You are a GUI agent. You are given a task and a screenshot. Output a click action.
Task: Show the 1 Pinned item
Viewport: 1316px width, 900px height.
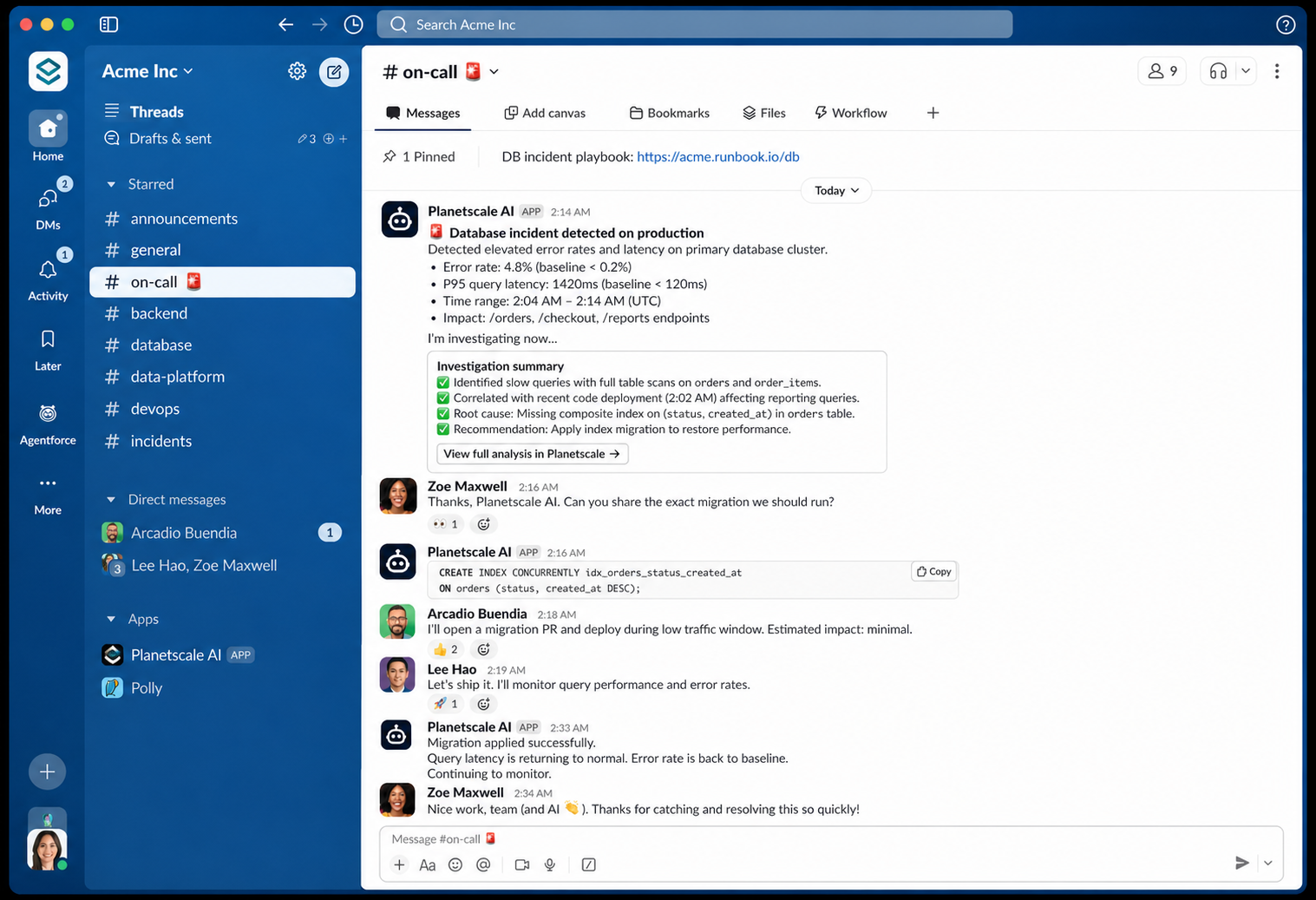[x=419, y=157]
